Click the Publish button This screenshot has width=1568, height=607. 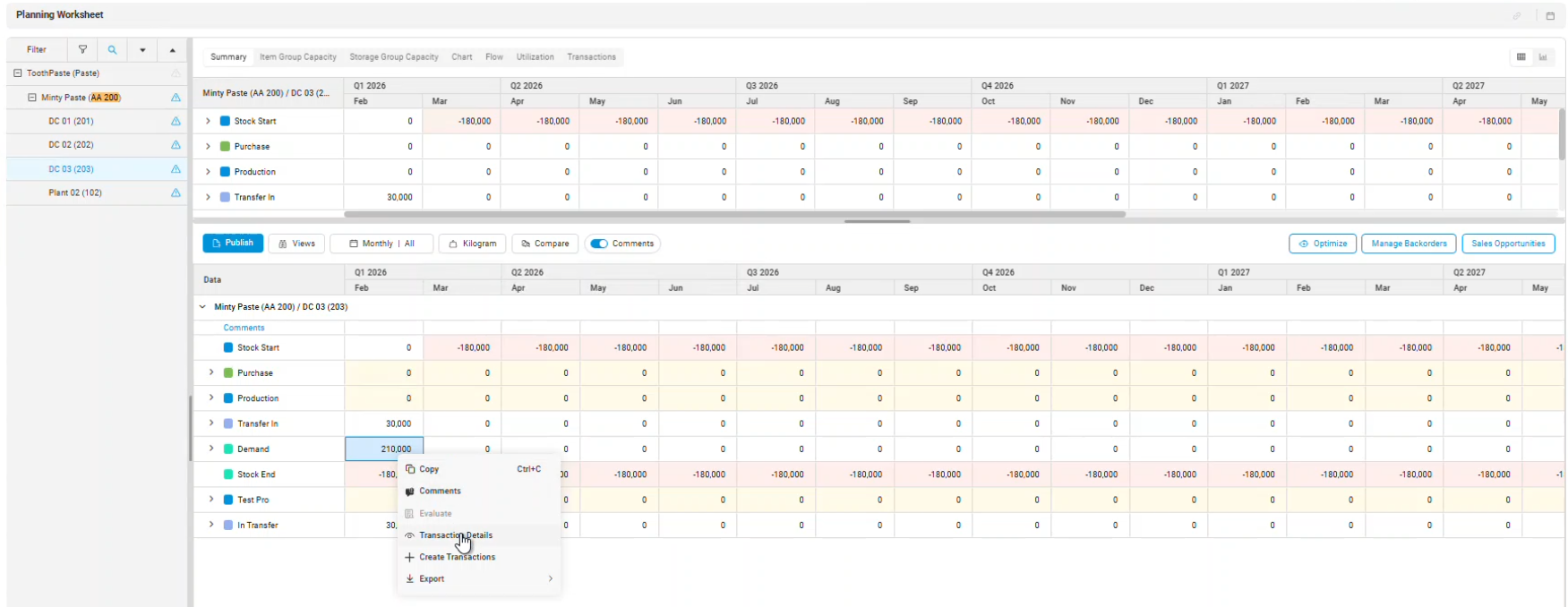[x=233, y=244]
